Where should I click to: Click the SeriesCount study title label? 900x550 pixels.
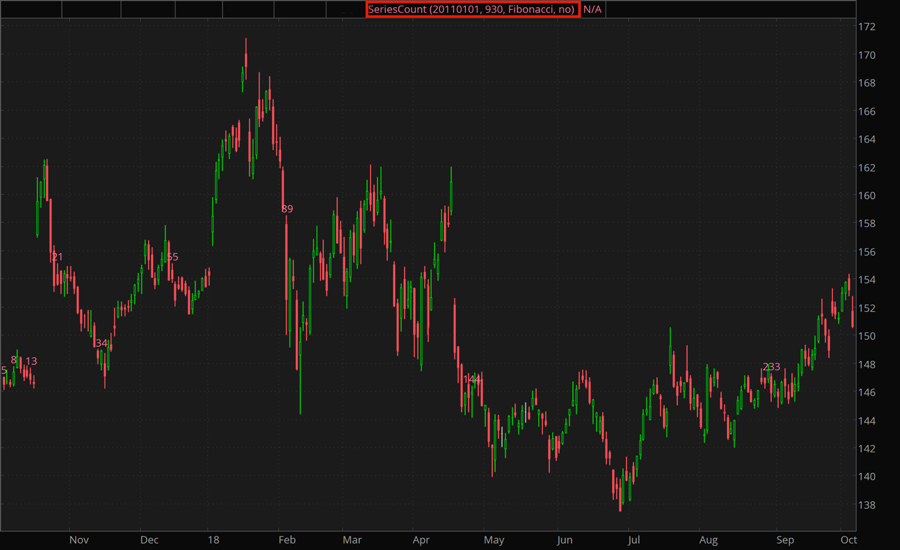tap(471, 9)
